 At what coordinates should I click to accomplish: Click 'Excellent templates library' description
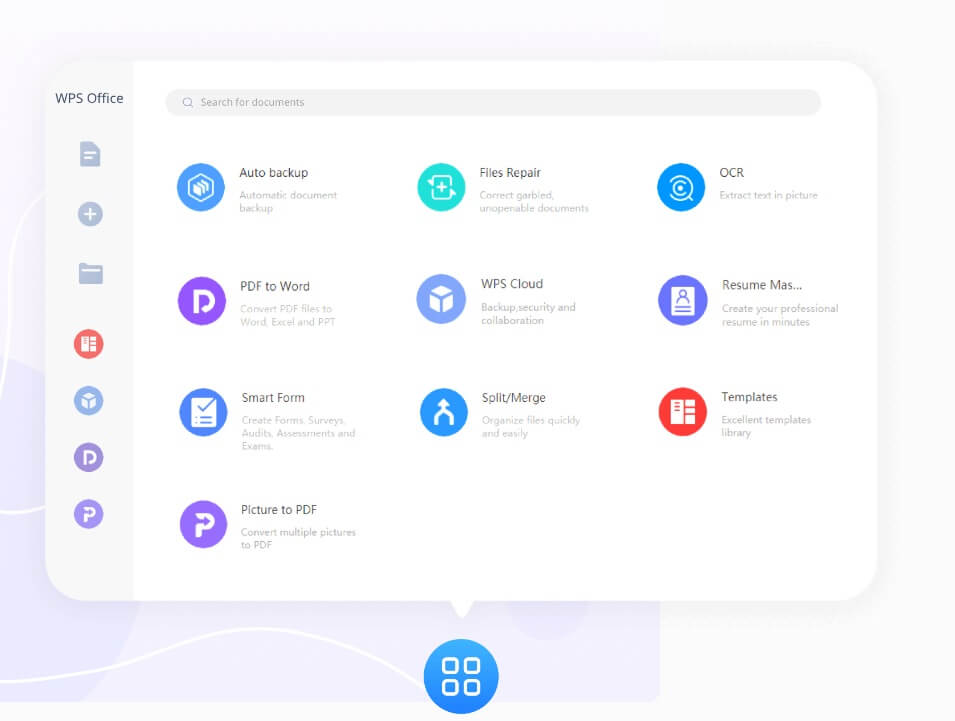click(766, 426)
